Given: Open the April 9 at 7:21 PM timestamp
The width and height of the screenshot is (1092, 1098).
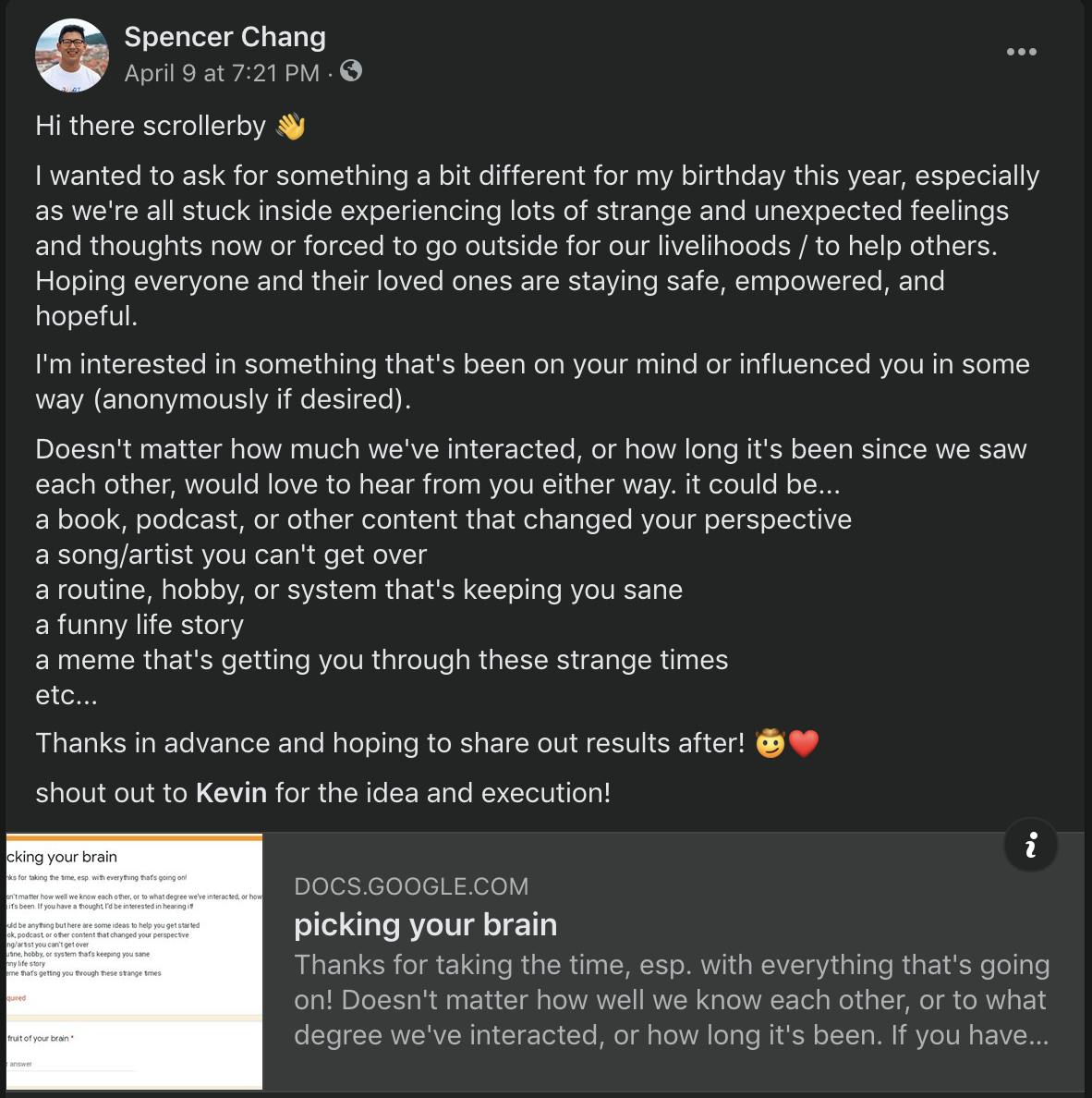Looking at the screenshot, I should point(222,73).
